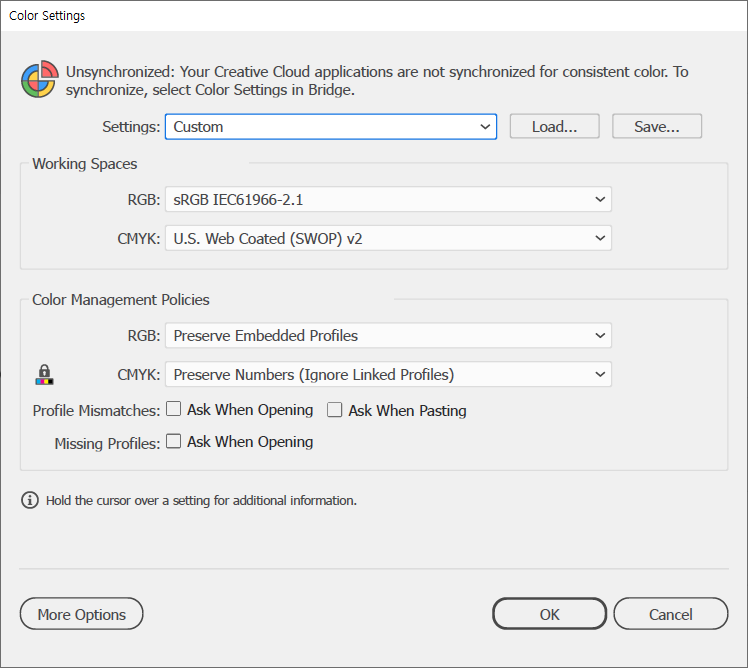This screenshot has width=748, height=668.
Task: Click the info icon beside hint text
Action: pyautogui.click(x=30, y=500)
